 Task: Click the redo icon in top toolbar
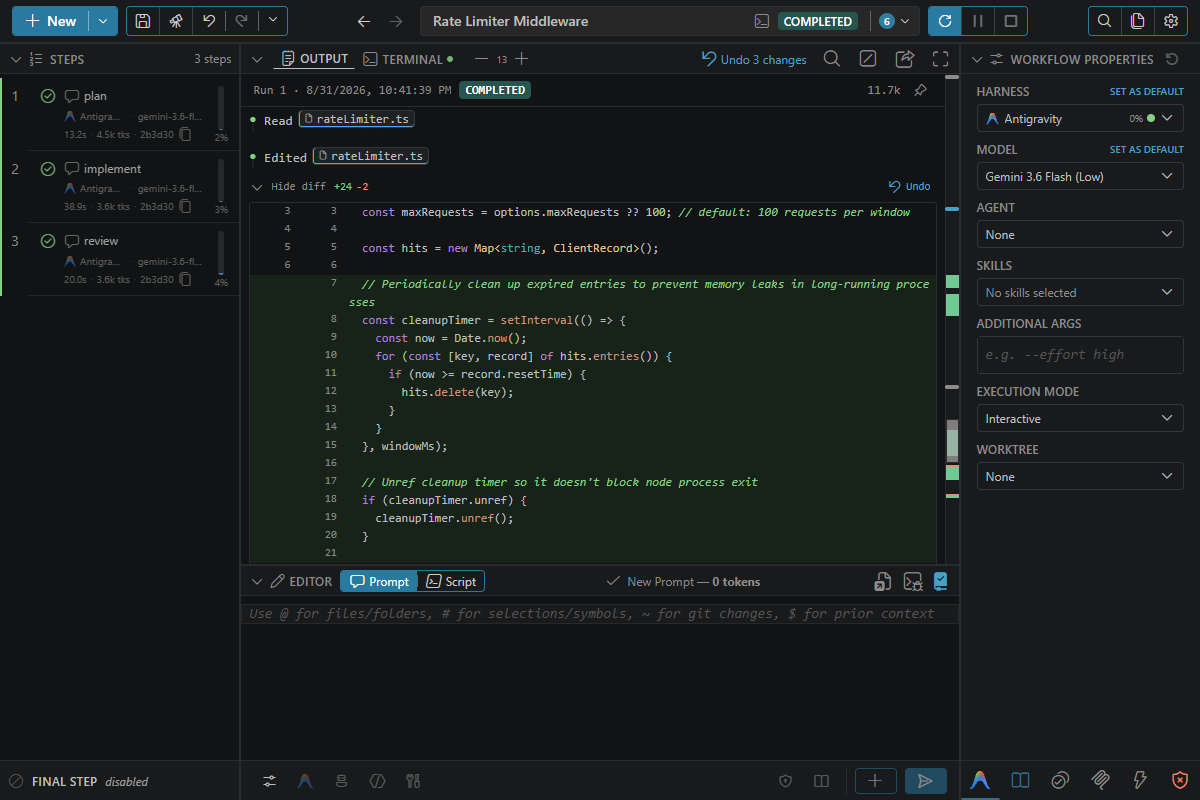240,21
